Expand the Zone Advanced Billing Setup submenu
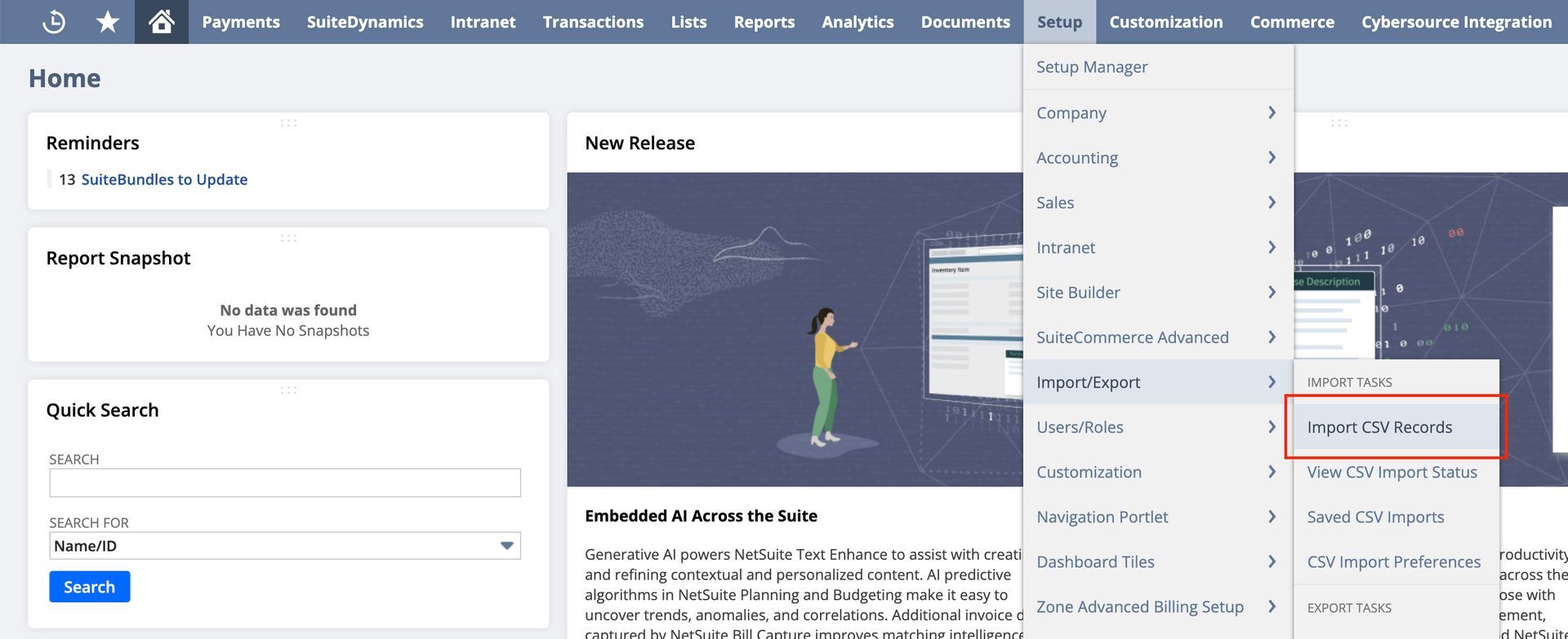This screenshot has height=639, width=1568. pos(1158,606)
